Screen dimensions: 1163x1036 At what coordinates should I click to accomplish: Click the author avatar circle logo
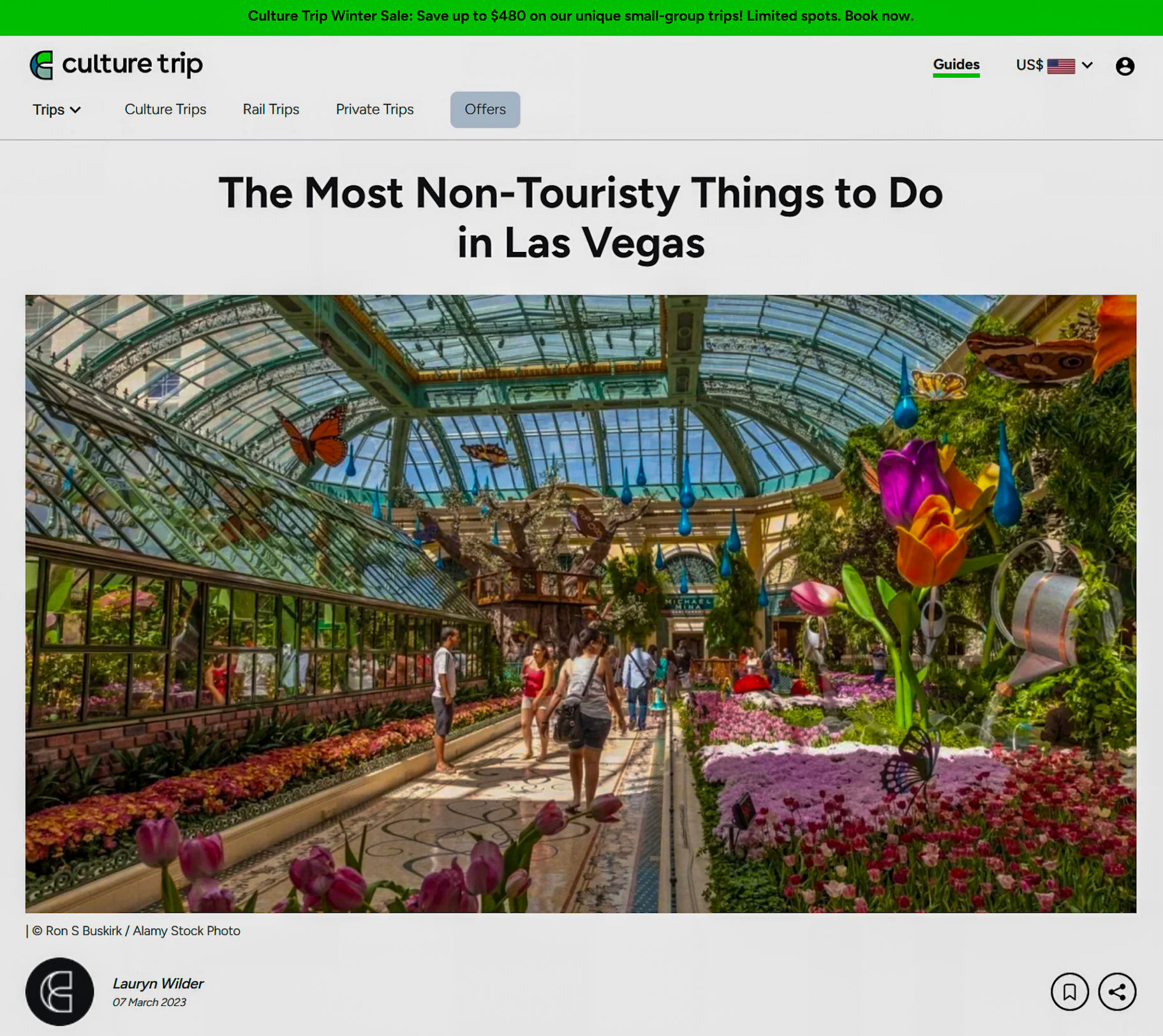(x=60, y=991)
